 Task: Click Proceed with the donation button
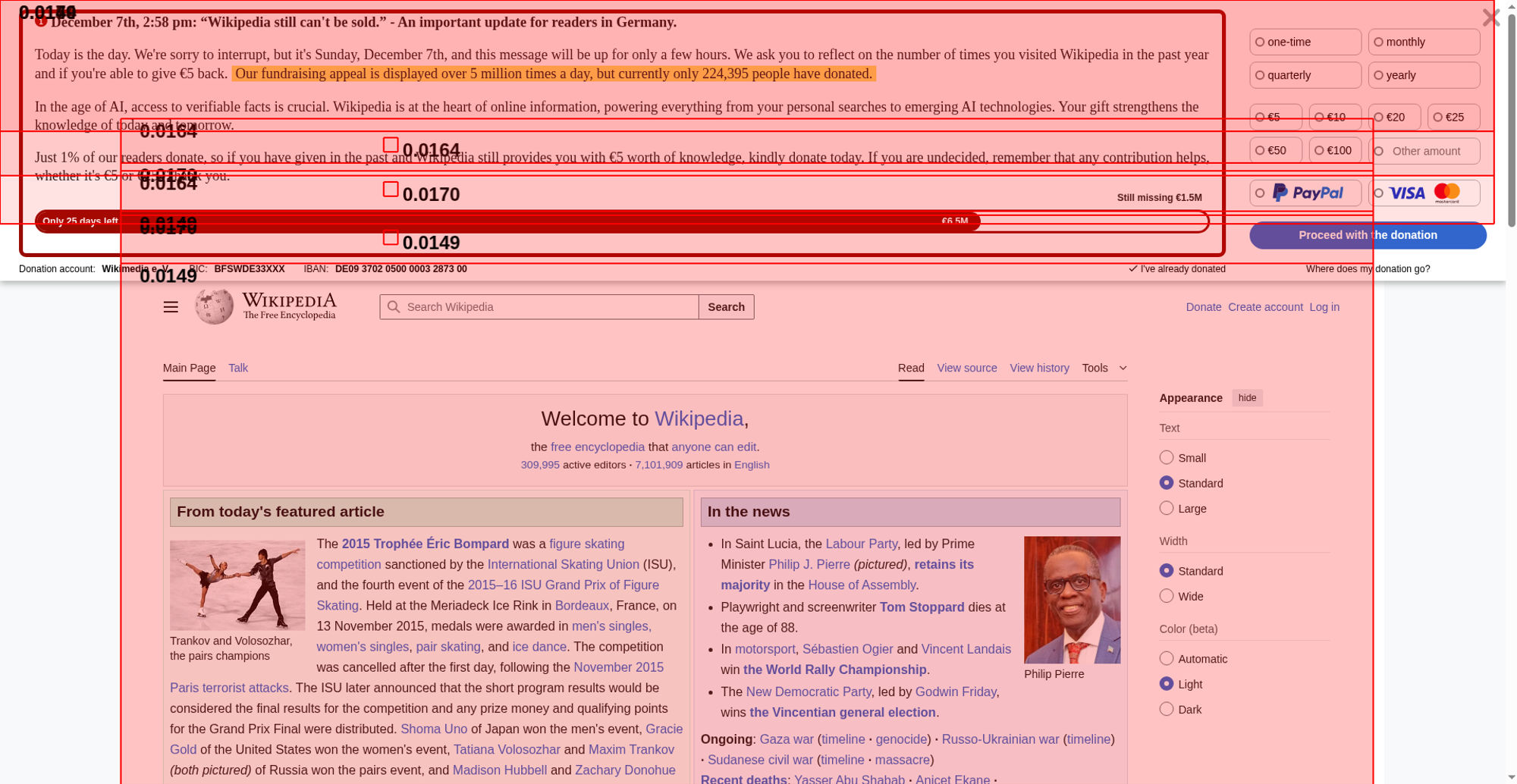point(1367,236)
